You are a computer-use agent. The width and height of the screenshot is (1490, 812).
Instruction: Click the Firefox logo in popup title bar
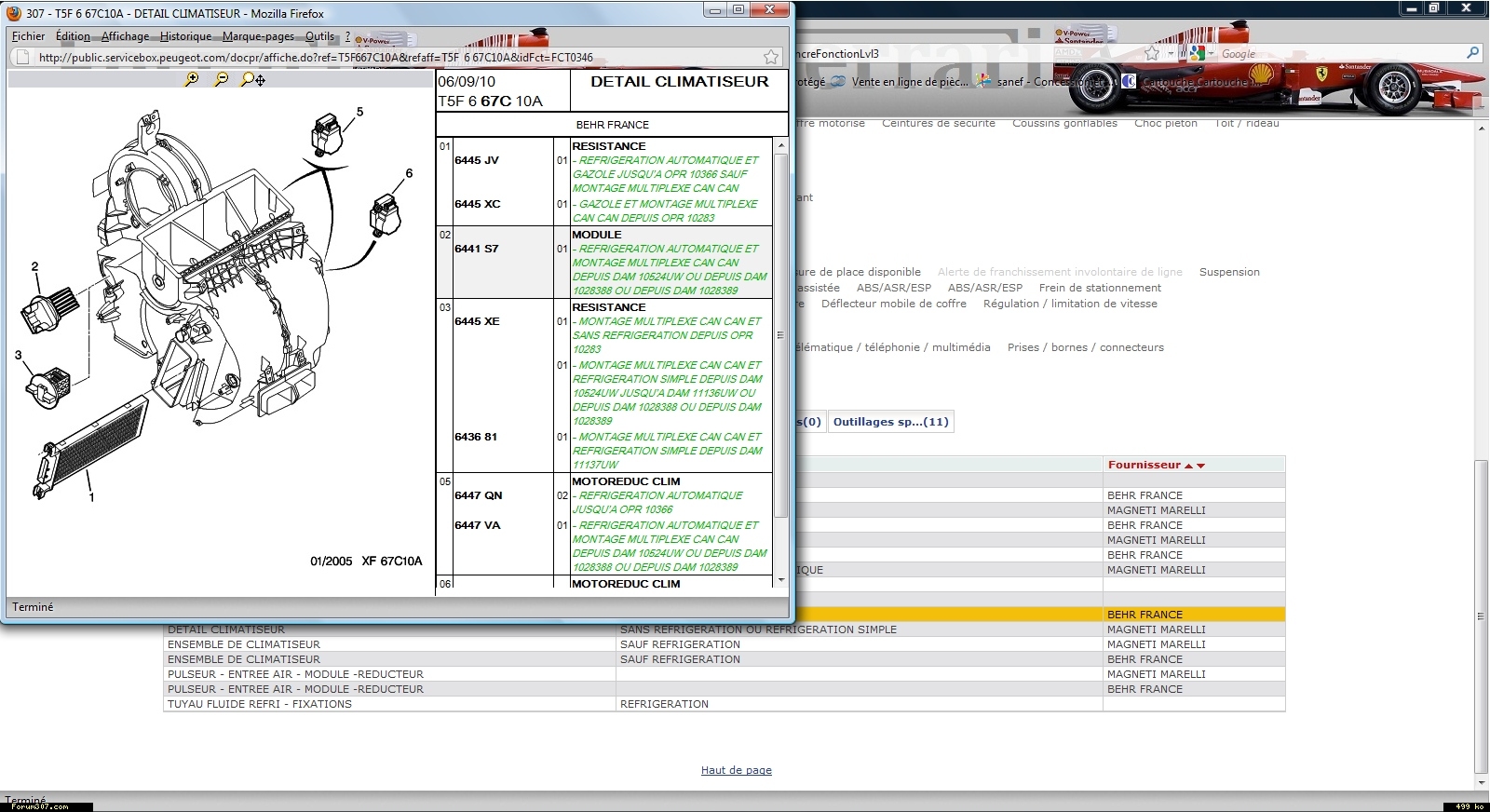(14, 13)
